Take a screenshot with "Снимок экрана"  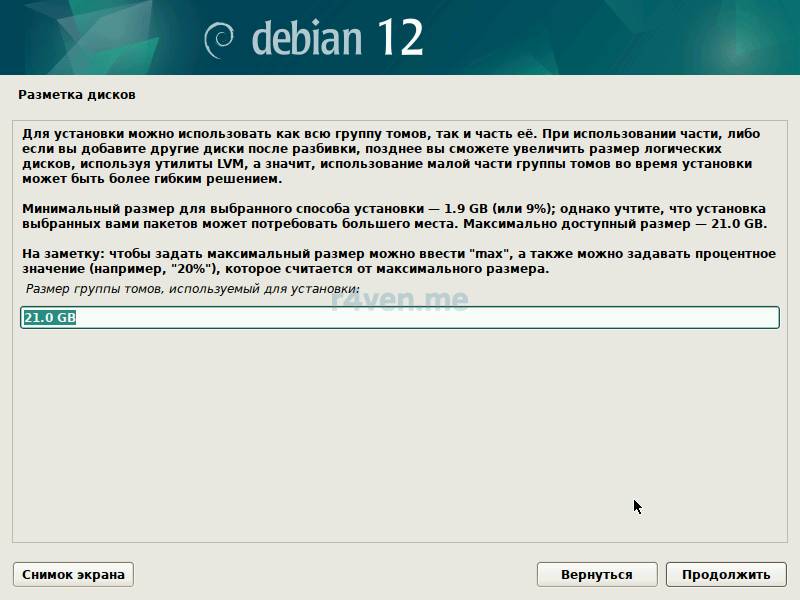click(73, 574)
